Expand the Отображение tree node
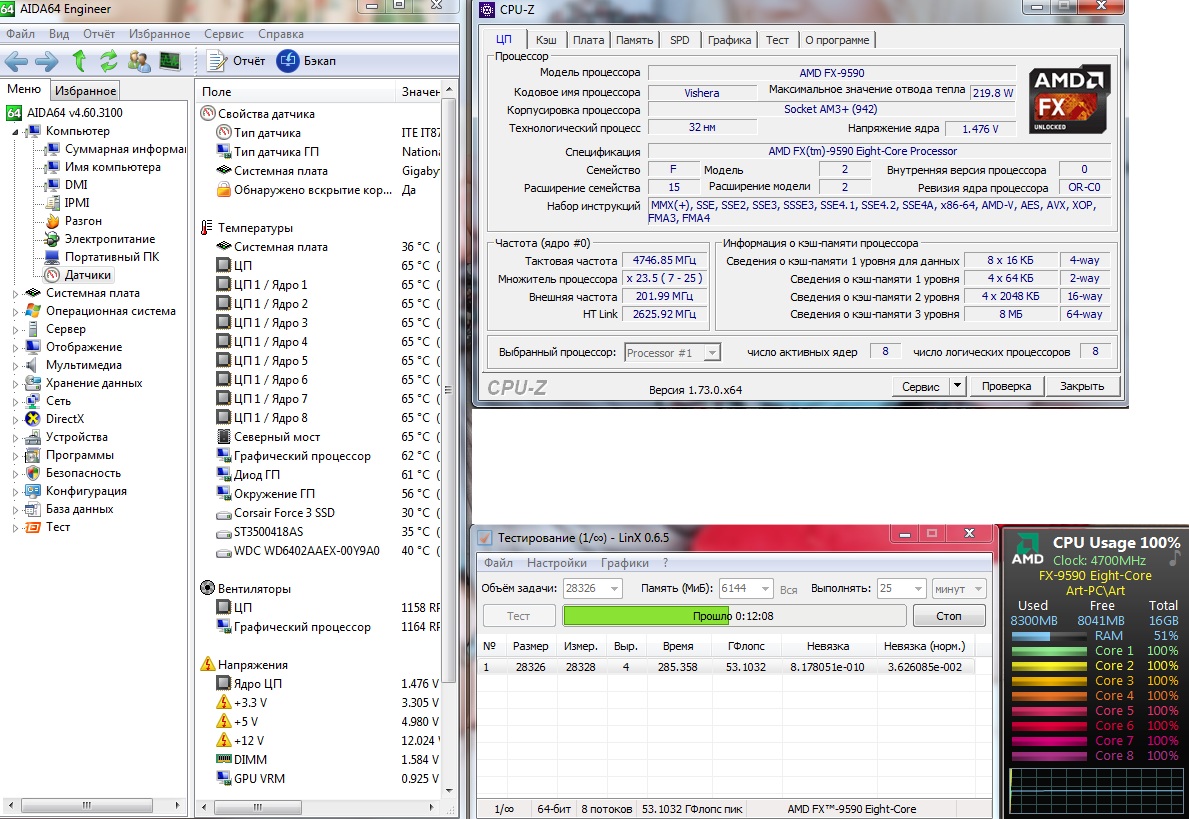Screen dimensions: 1189x819 coord(15,347)
